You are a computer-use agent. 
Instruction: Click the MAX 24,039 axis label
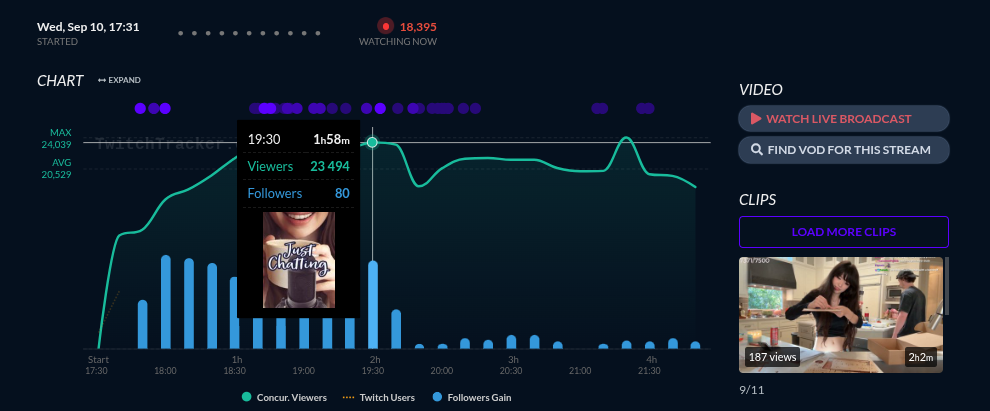pos(57,138)
